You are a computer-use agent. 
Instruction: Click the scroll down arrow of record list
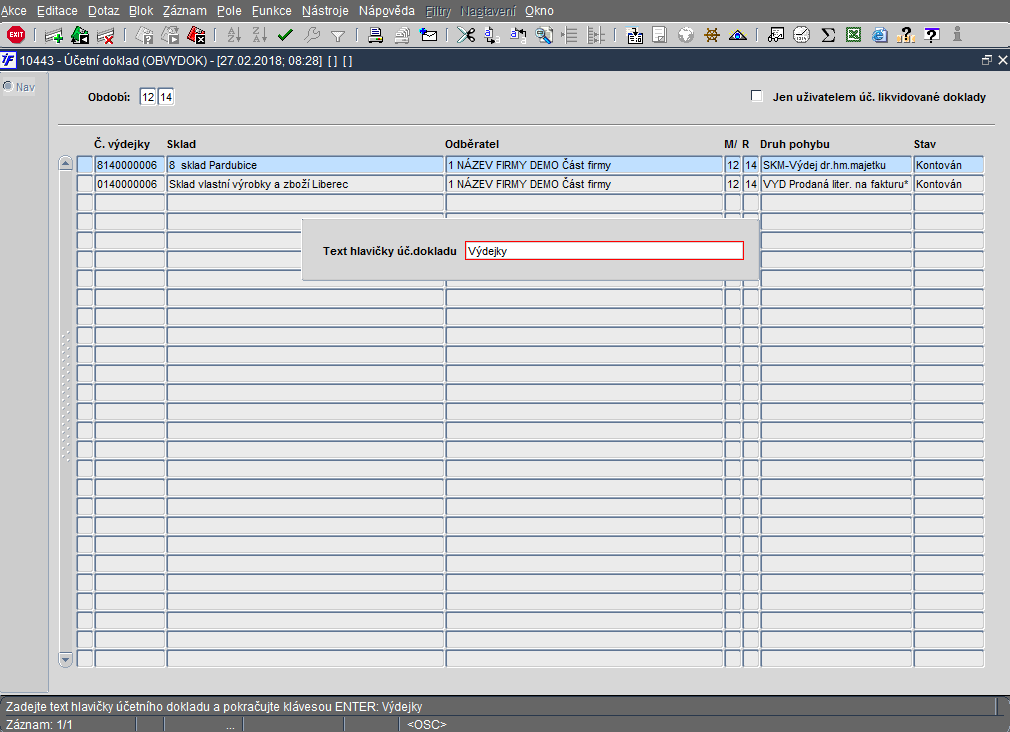pos(66,659)
